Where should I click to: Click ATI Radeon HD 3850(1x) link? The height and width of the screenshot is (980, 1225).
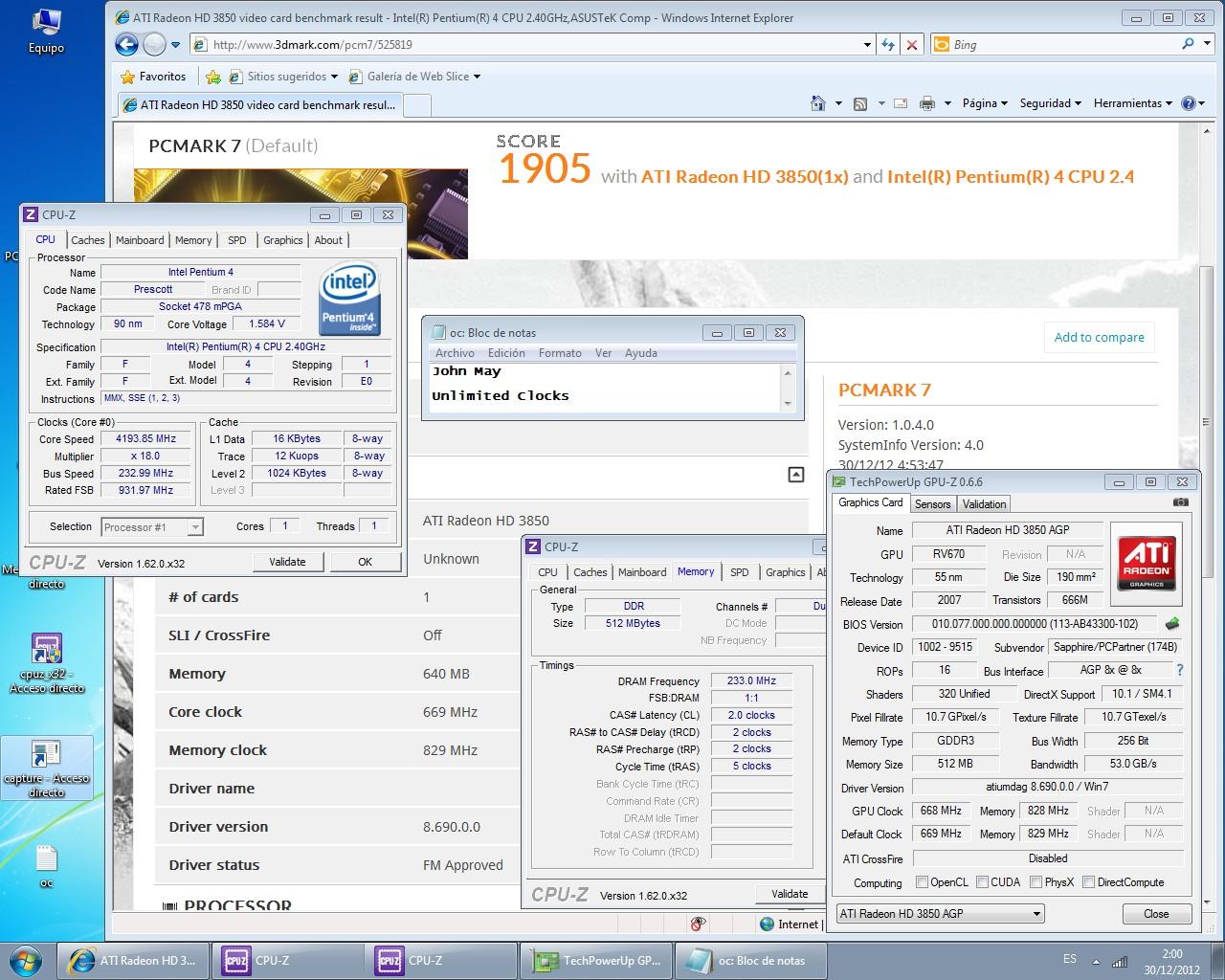[x=745, y=176]
